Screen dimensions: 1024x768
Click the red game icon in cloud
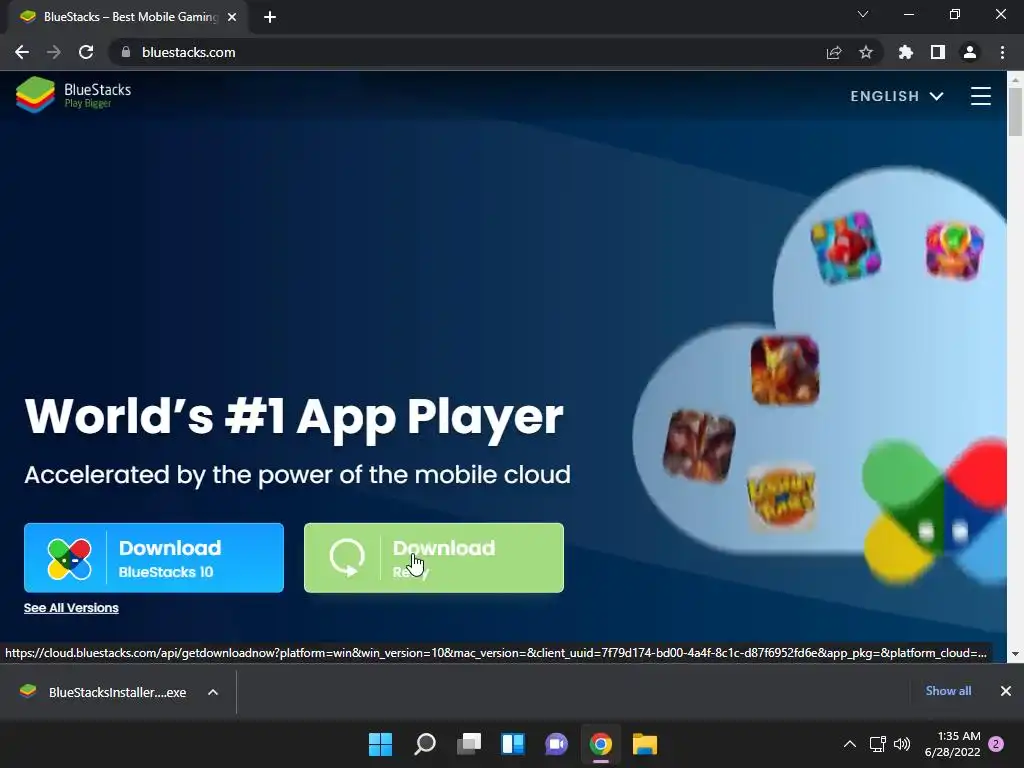(x=846, y=248)
